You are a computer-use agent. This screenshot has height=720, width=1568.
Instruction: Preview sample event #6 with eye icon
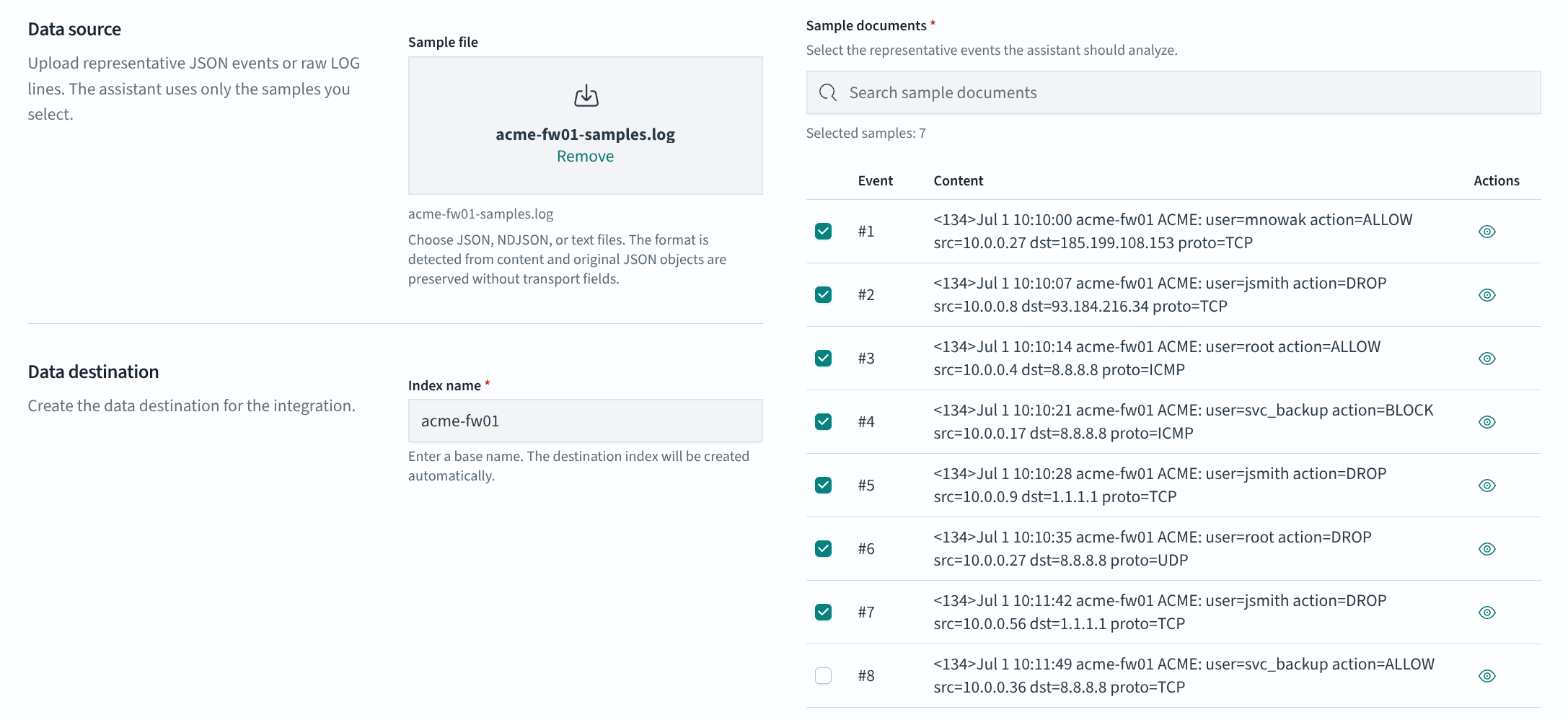pos(1486,549)
